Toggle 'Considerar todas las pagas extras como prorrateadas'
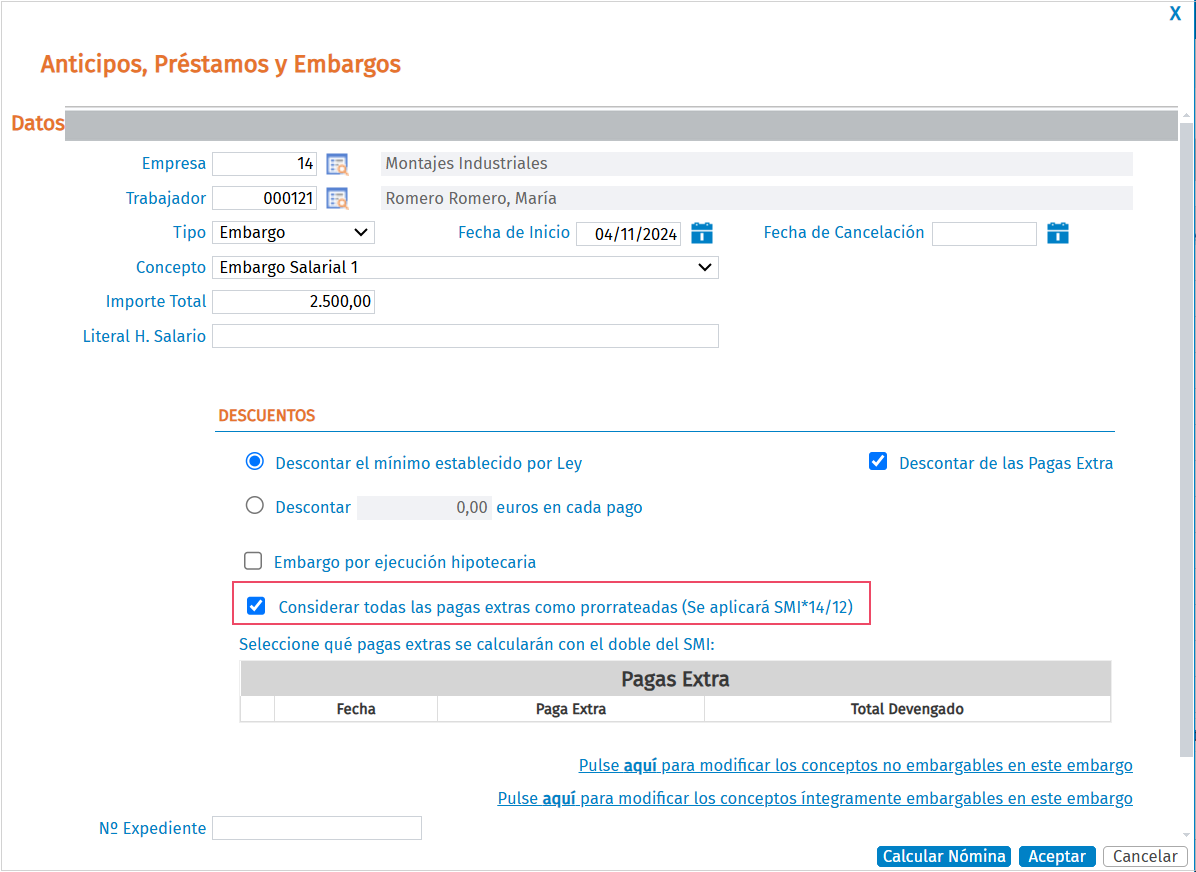Viewport: 1196px width, 872px height. [x=256, y=606]
